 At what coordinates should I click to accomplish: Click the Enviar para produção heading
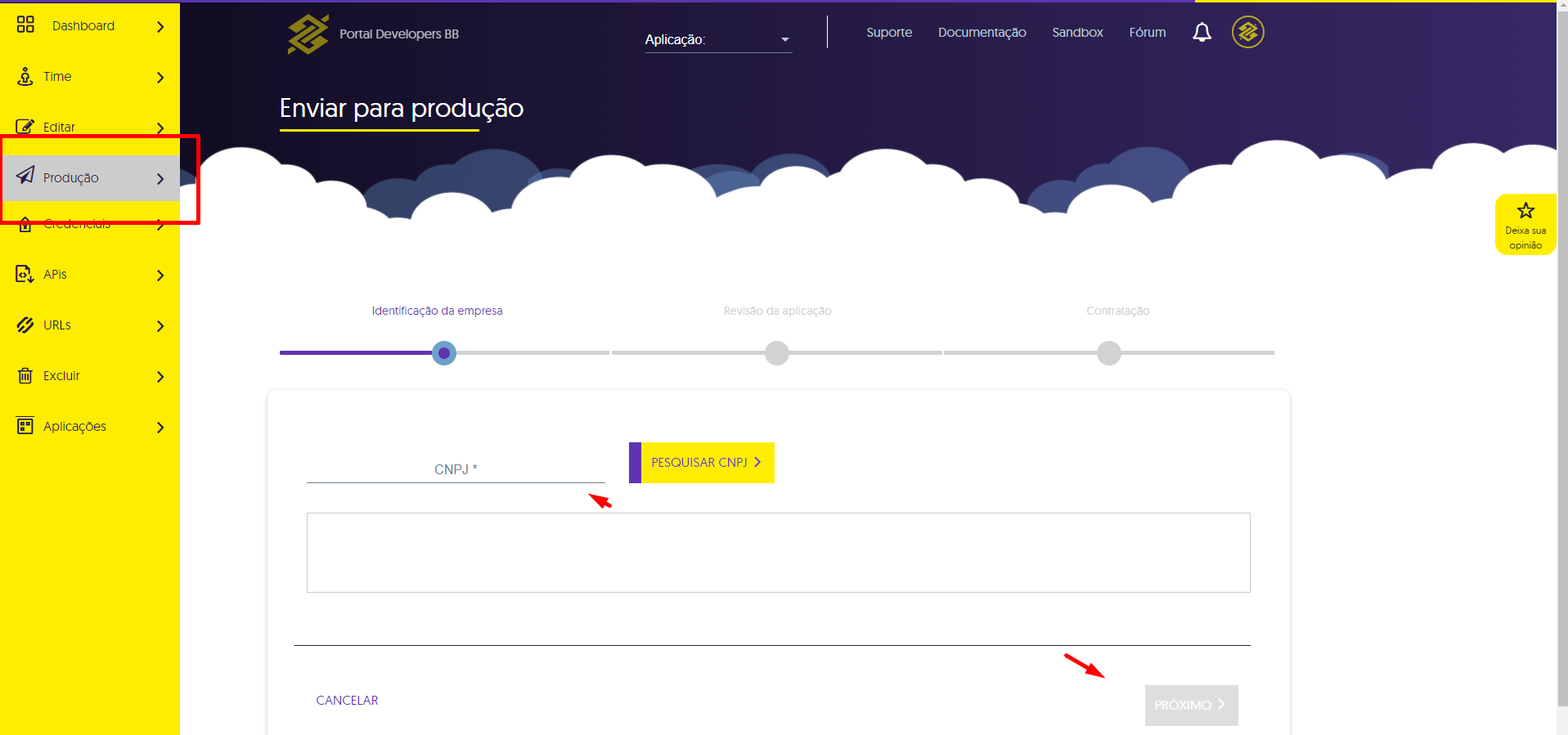point(402,109)
